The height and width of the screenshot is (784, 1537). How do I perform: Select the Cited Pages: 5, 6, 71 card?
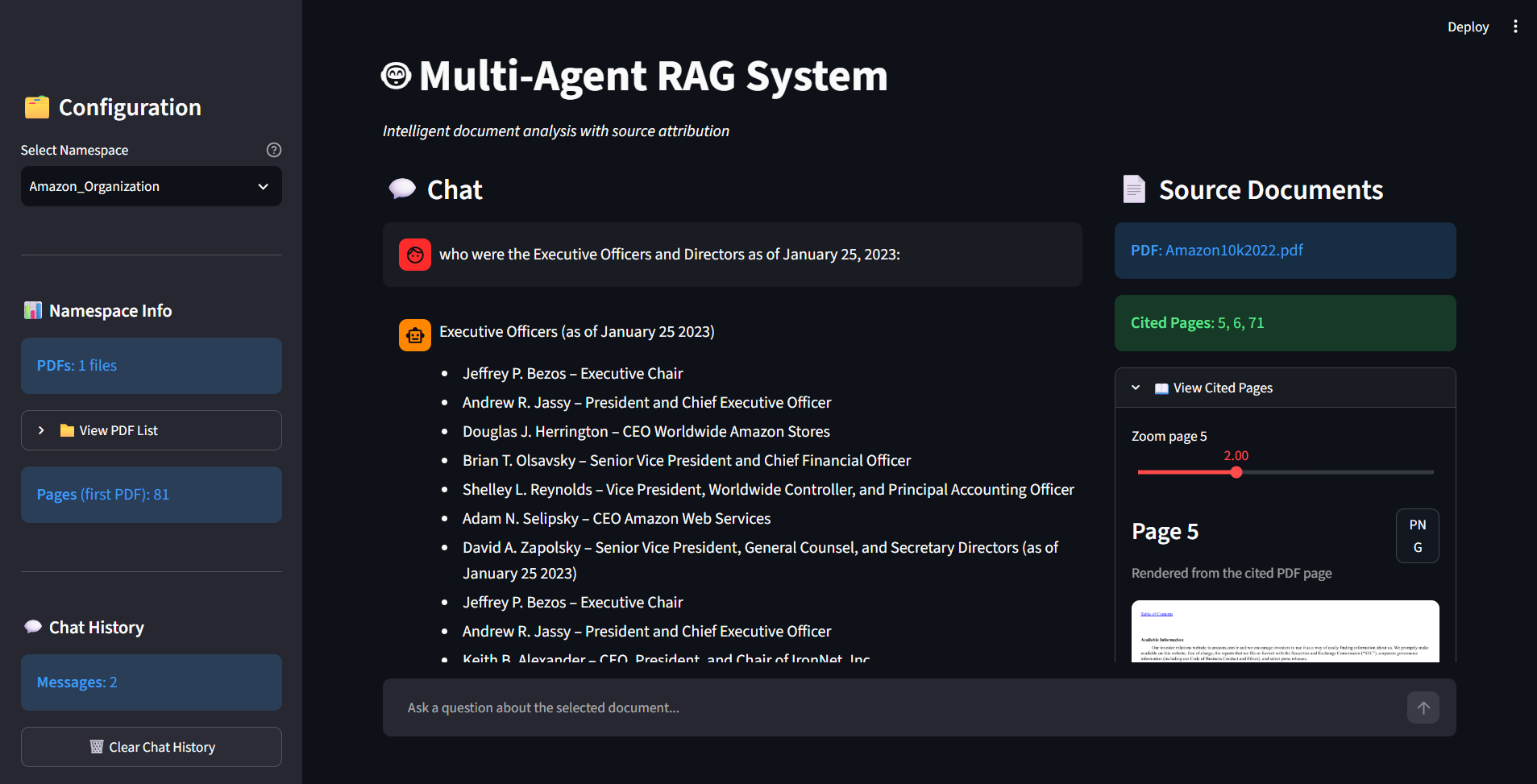pyautogui.click(x=1286, y=323)
